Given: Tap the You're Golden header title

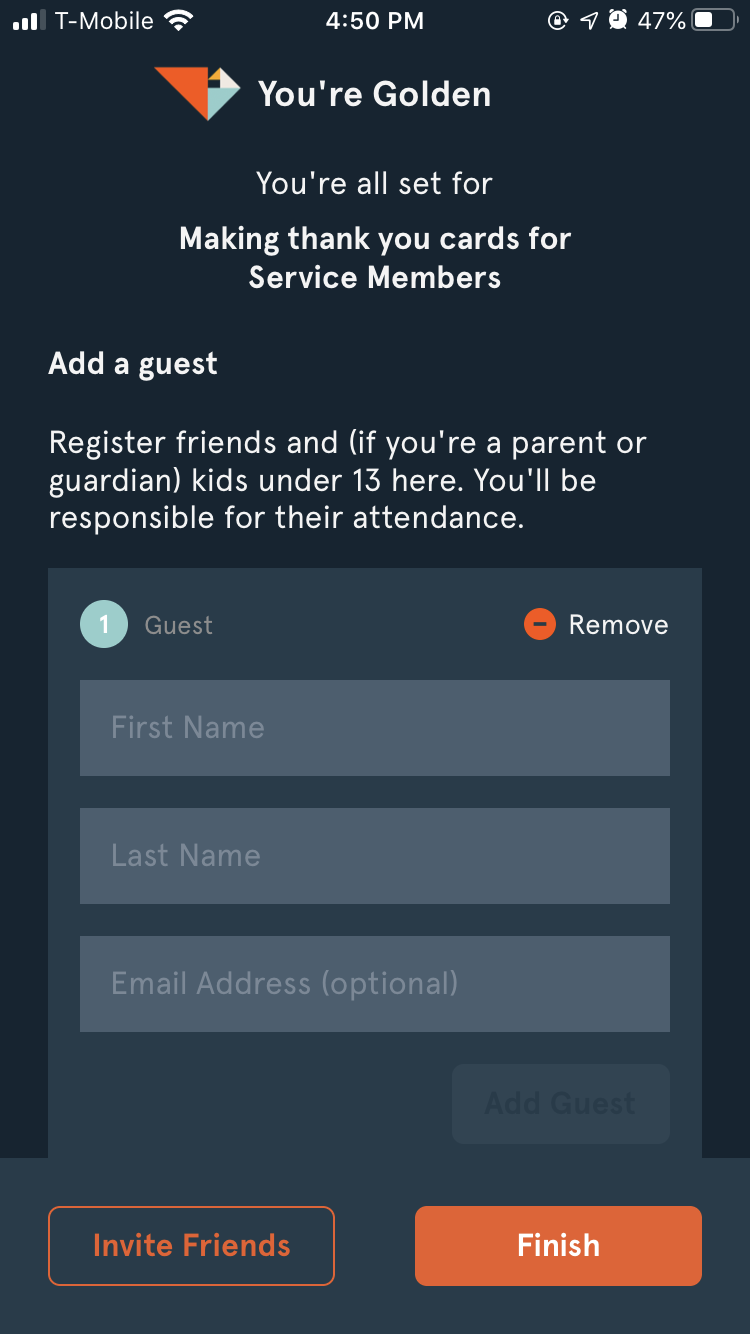Looking at the screenshot, I should 375,94.
